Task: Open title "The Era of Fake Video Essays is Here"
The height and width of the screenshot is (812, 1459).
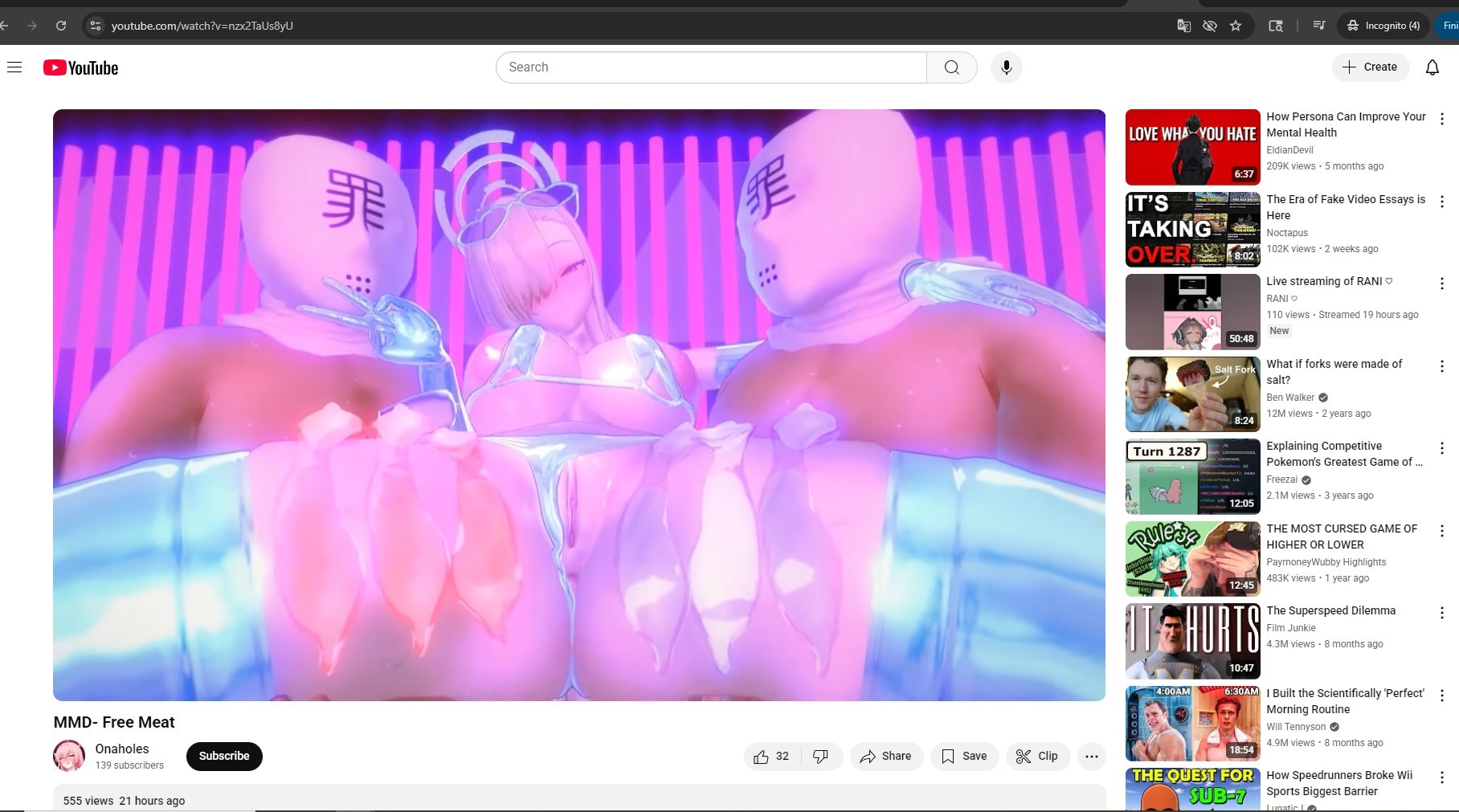Action: click(1346, 207)
